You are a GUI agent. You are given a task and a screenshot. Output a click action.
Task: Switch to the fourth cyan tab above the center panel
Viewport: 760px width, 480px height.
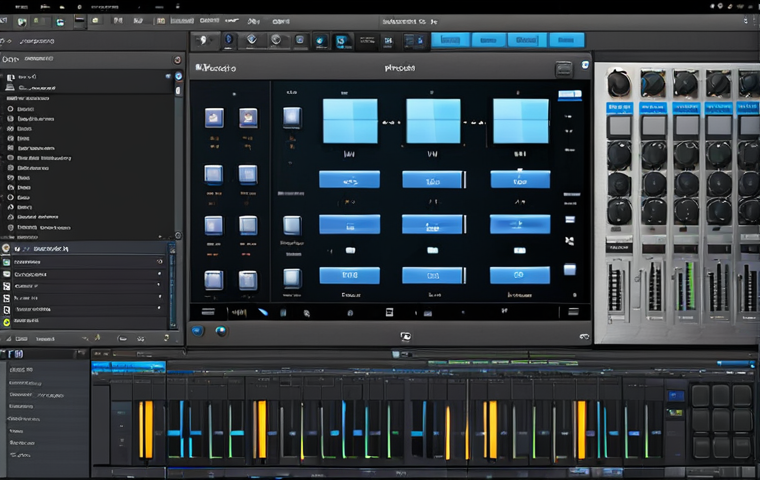[x=566, y=40]
